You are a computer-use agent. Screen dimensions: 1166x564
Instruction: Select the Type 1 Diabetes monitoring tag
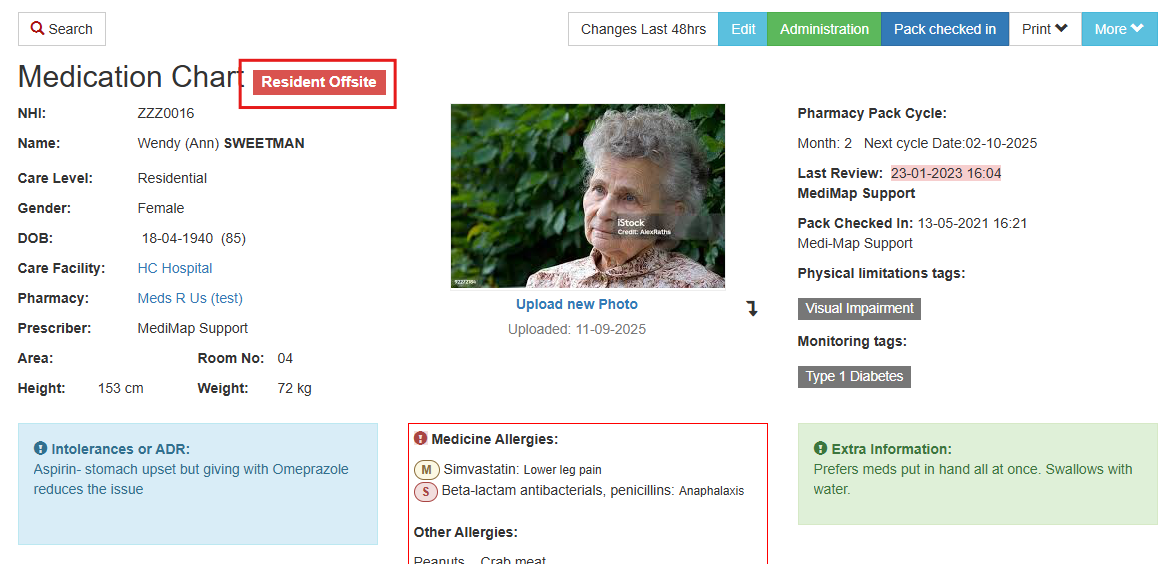point(854,377)
